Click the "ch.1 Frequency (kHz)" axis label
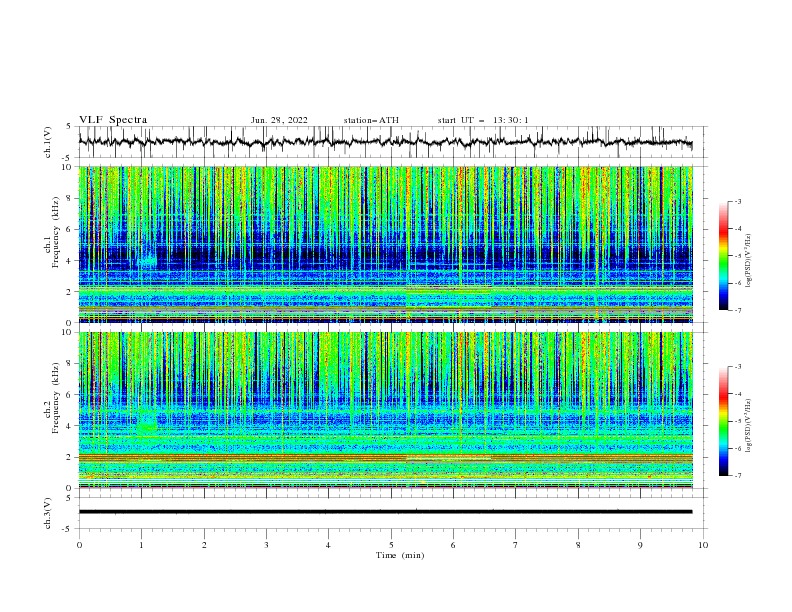792x612 pixels. point(52,233)
